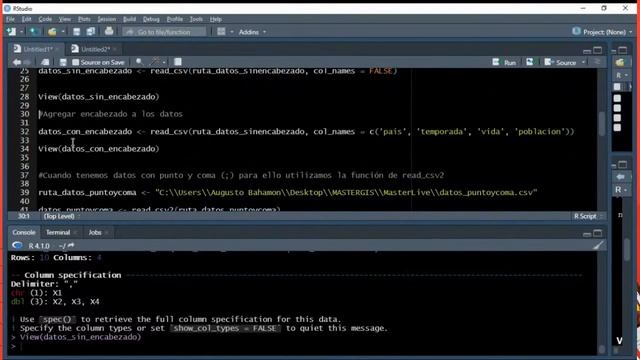640x360 pixels.
Task: Open the panes layout dropdown arrow
Action: coord(232,32)
